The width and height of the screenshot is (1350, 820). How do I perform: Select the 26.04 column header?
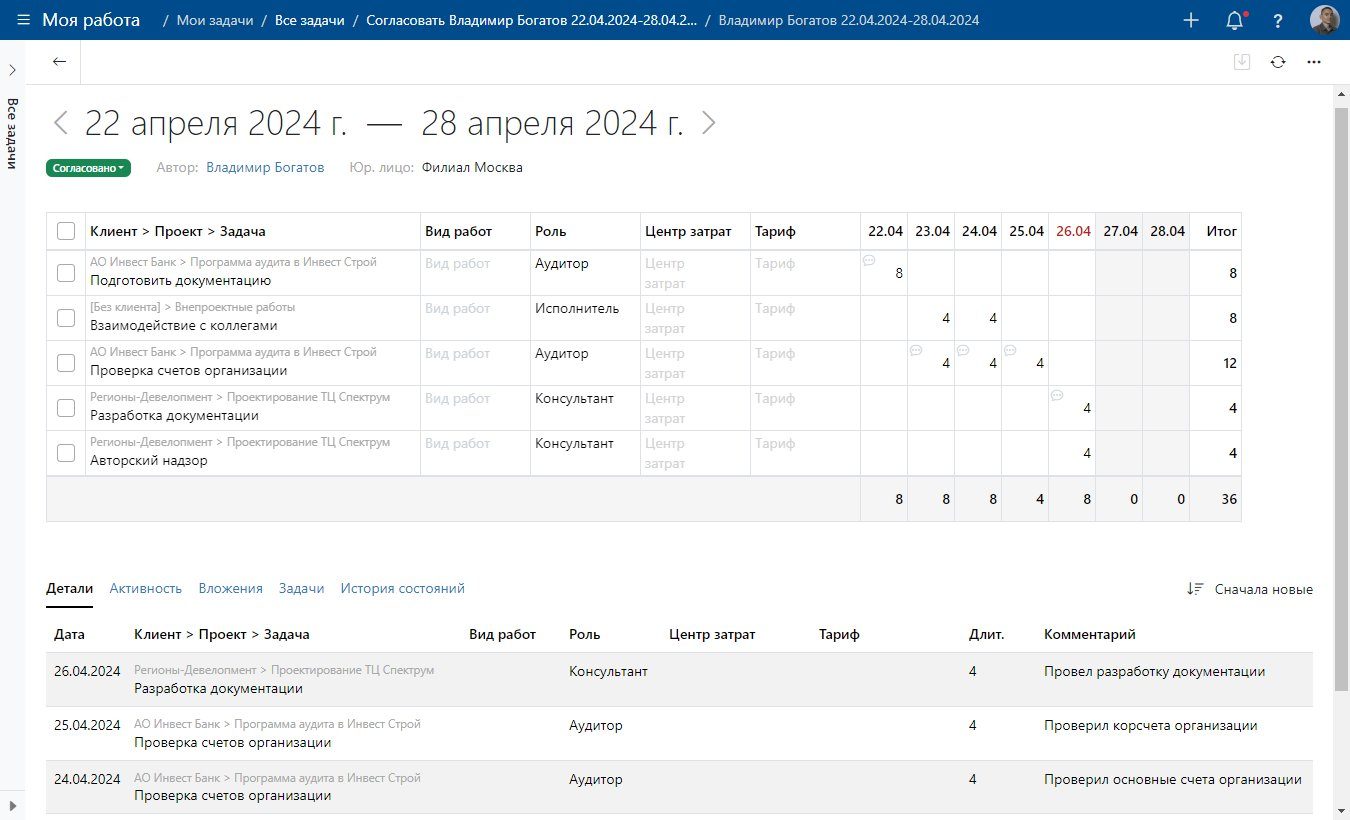1073,231
